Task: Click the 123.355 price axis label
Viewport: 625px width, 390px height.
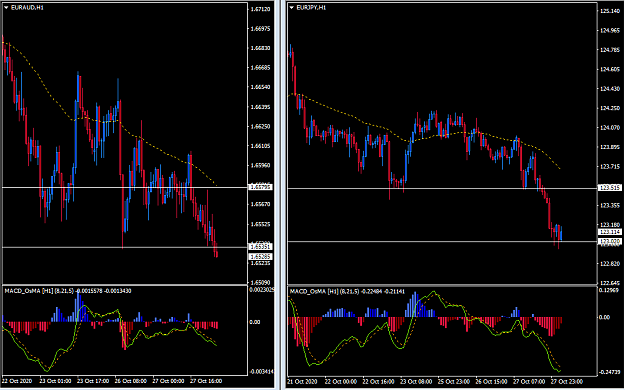Action: [610, 205]
